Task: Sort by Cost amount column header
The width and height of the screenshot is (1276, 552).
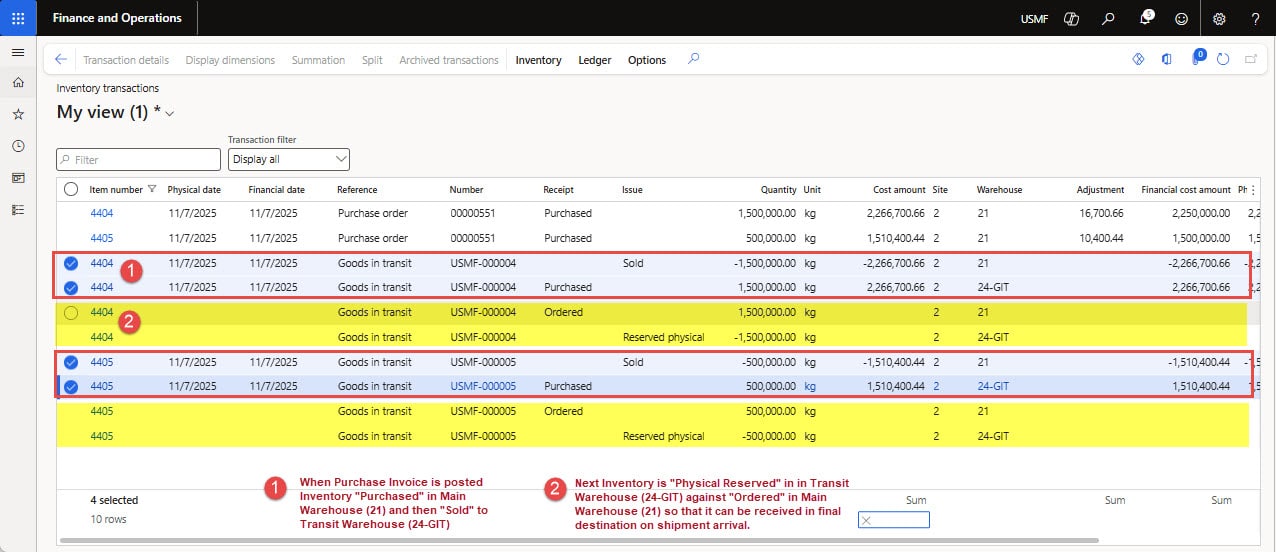Action: coord(899,189)
